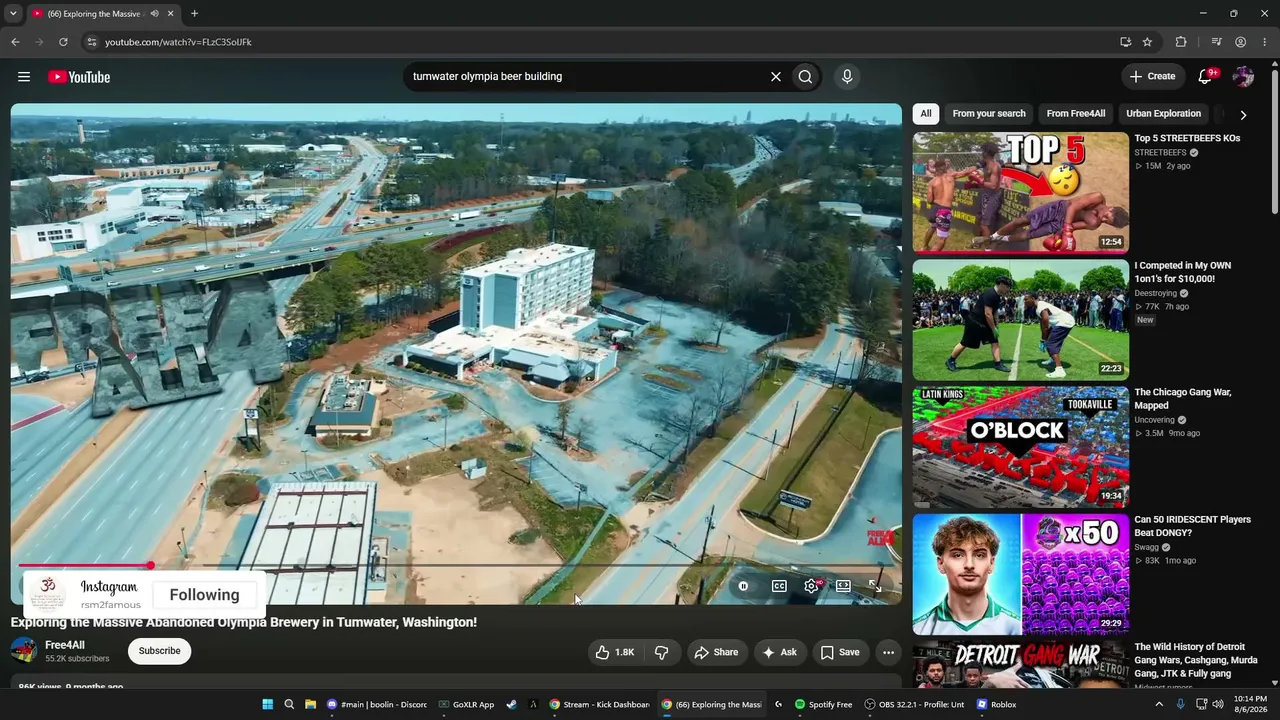
Task: Mute the tab via its speaker icon
Action: tap(155, 14)
